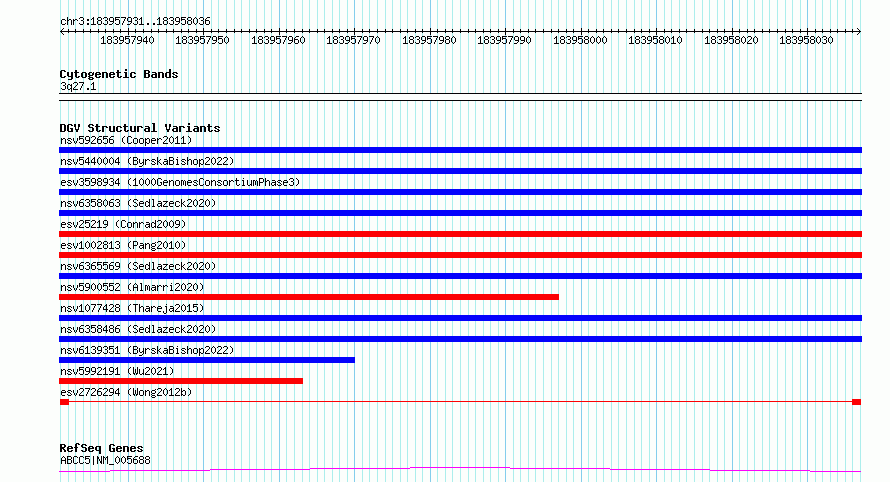This screenshot has width=890, height=482.
Task: Click ruler position 183958020
Action: [x=731, y=40]
